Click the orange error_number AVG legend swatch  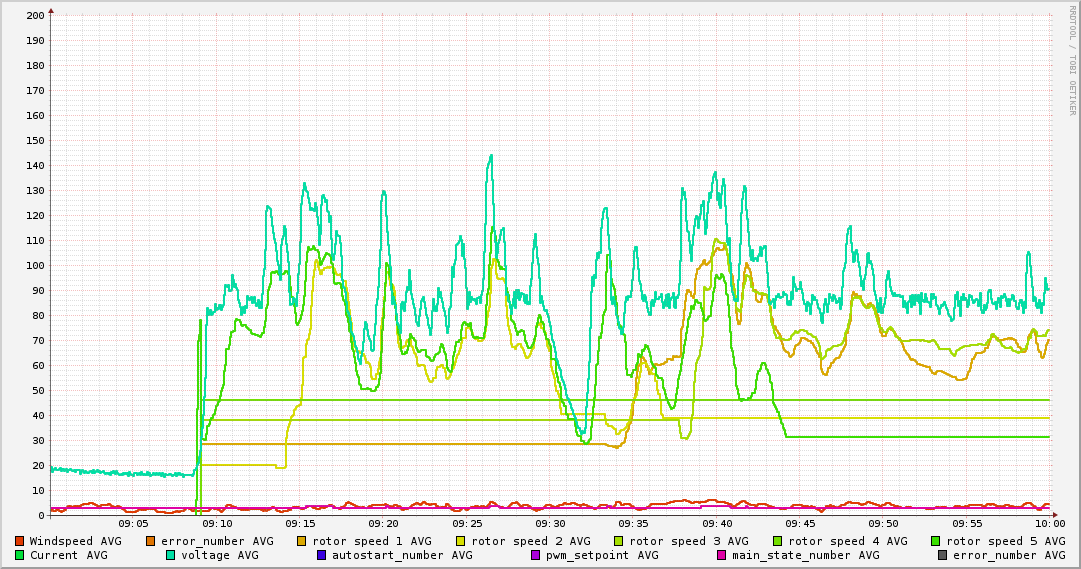tap(151, 541)
